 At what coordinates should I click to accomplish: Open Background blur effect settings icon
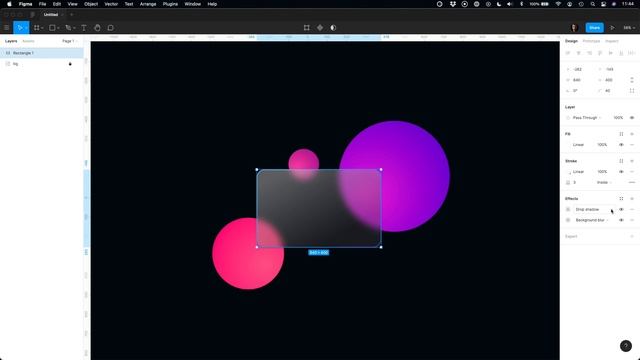[x=568, y=220]
